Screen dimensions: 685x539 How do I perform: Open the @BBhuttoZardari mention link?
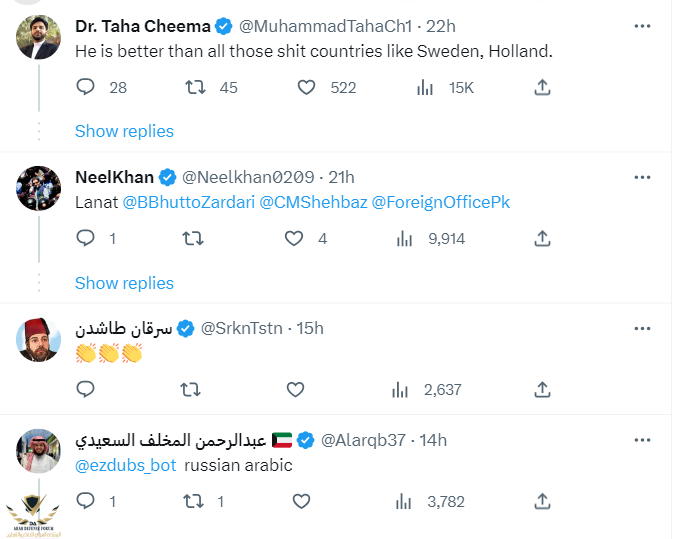(x=188, y=202)
